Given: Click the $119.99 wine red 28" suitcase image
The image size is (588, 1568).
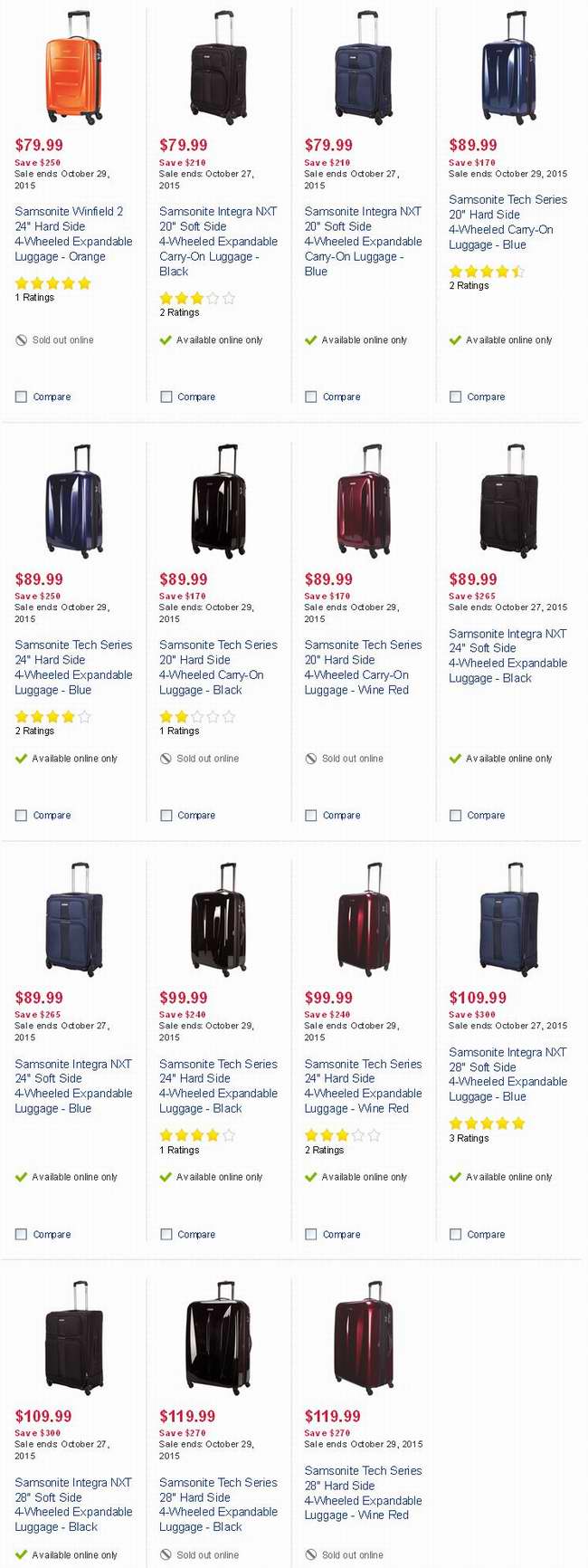Looking at the screenshot, I should point(364,1338).
